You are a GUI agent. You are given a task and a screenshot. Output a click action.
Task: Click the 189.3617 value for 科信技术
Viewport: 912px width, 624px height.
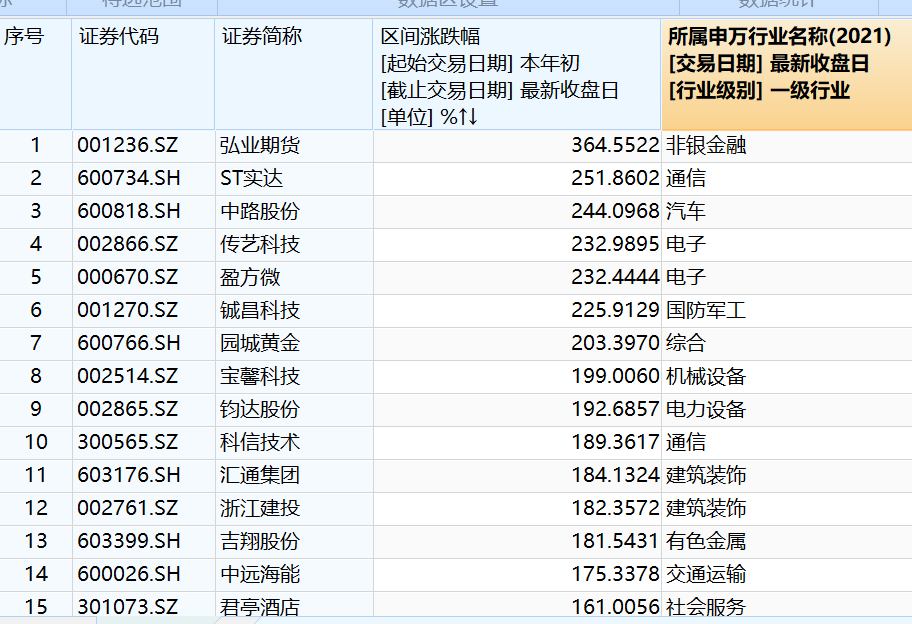pyautogui.click(x=615, y=442)
